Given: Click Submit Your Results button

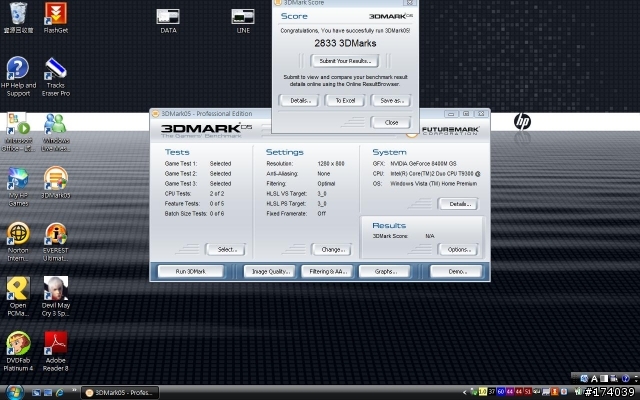Looking at the screenshot, I should point(345,61).
